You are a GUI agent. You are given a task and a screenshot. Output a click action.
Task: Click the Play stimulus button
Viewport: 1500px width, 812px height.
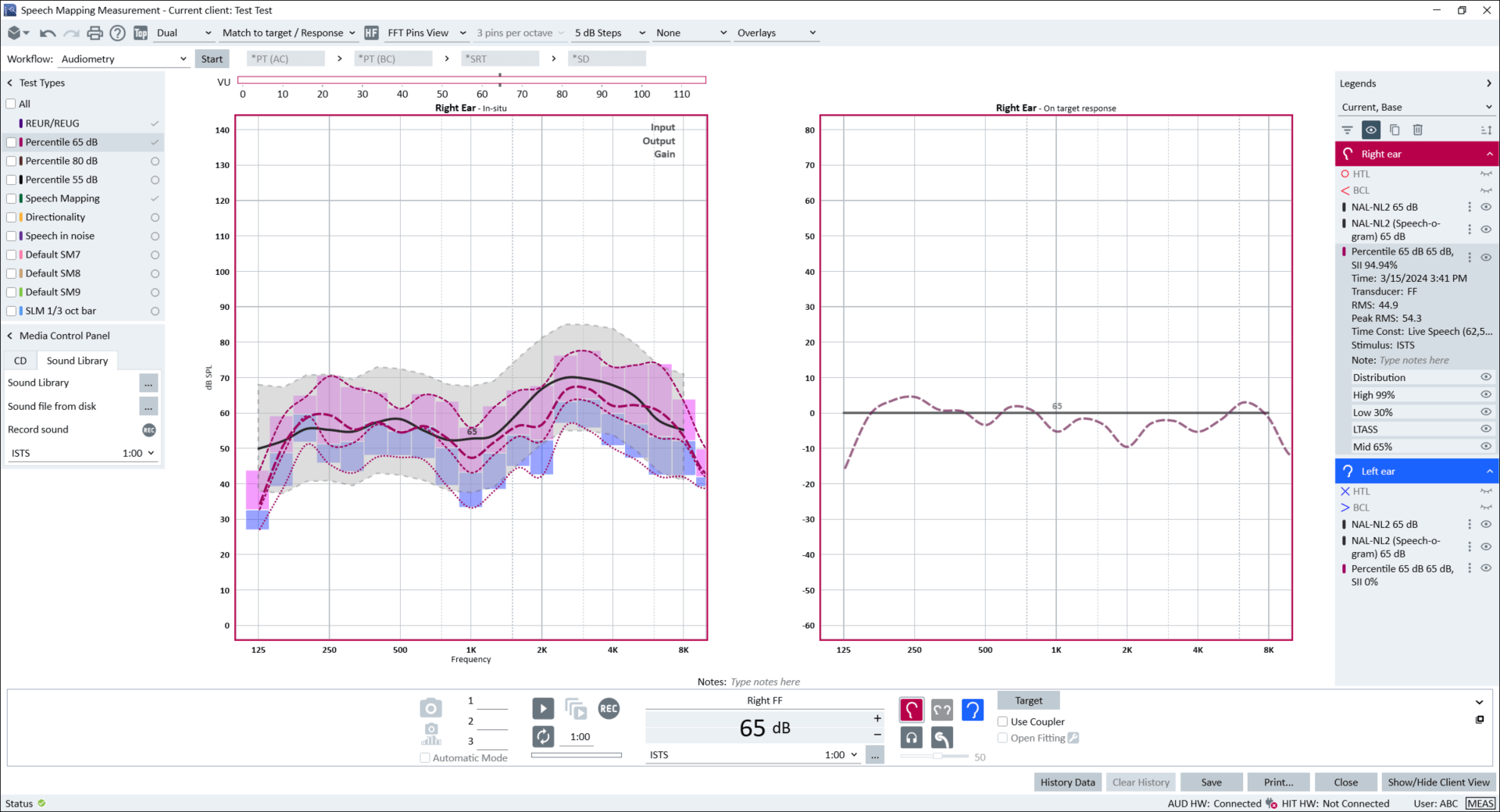[x=543, y=708]
